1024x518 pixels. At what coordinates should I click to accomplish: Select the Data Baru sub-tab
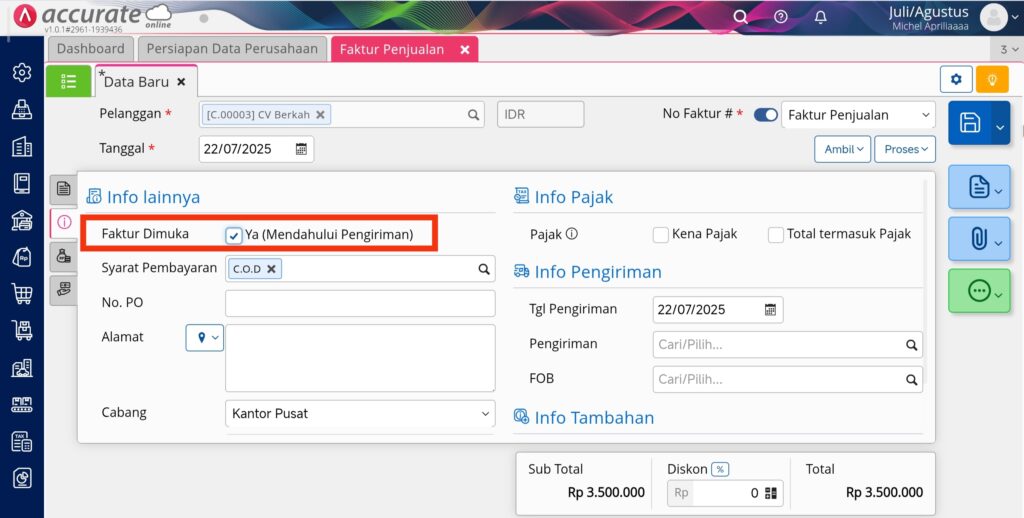click(136, 82)
